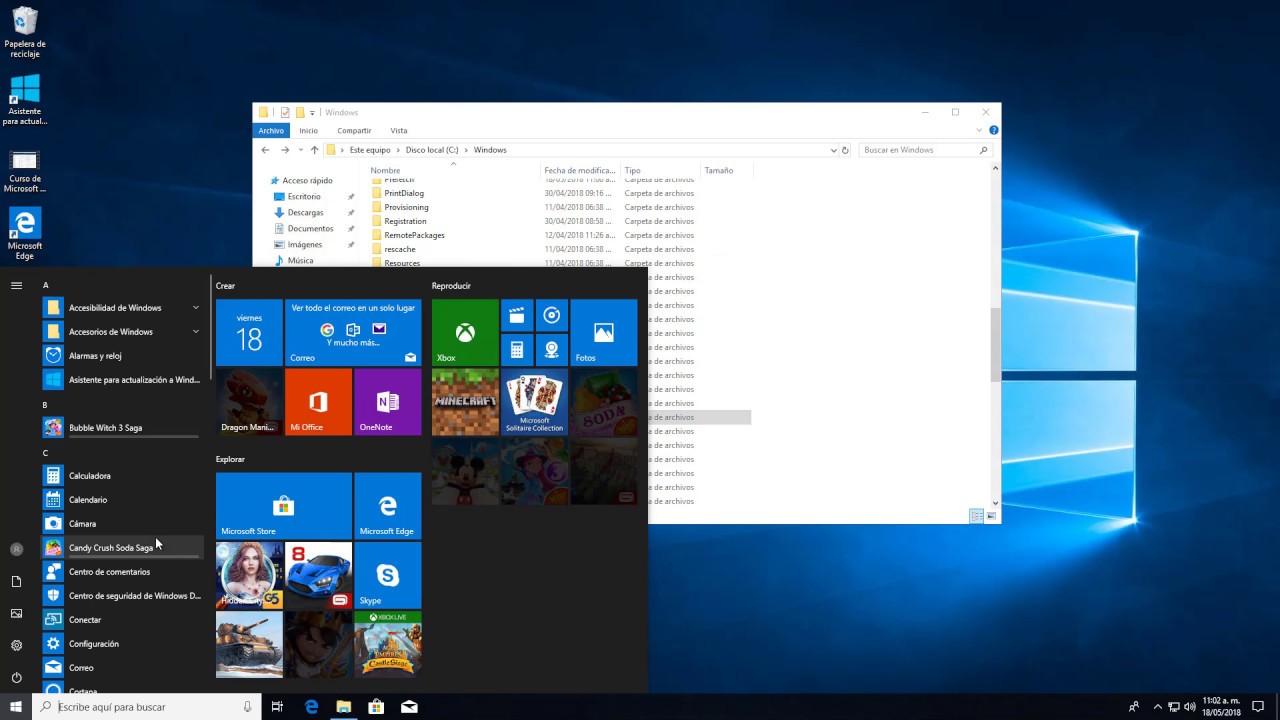Switch to the Vista ribbon tab

(399, 131)
